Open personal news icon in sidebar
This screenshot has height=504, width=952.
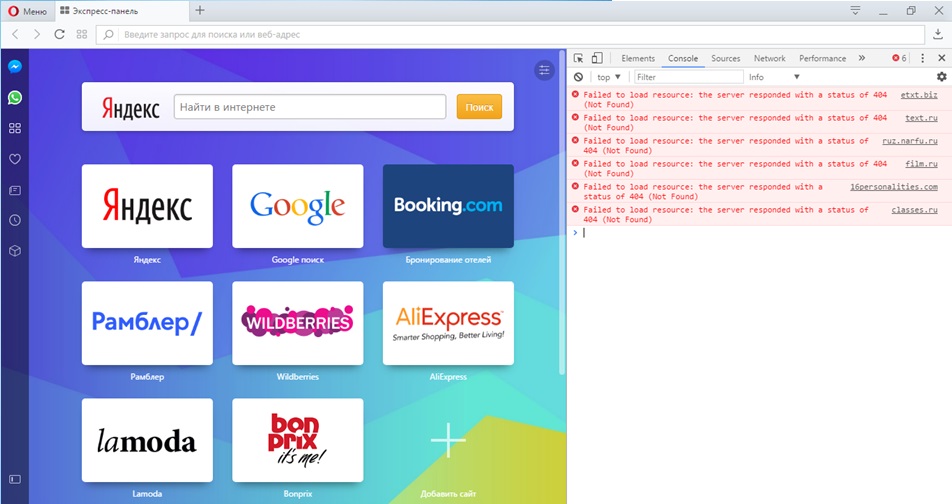(15, 191)
